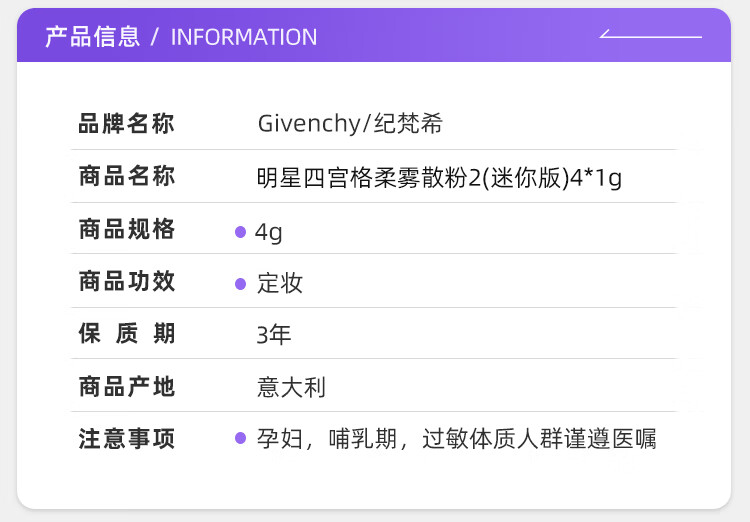This screenshot has height=522, width=750.
Task: Select the 4g specification value
Action: (x=269, y=232)
